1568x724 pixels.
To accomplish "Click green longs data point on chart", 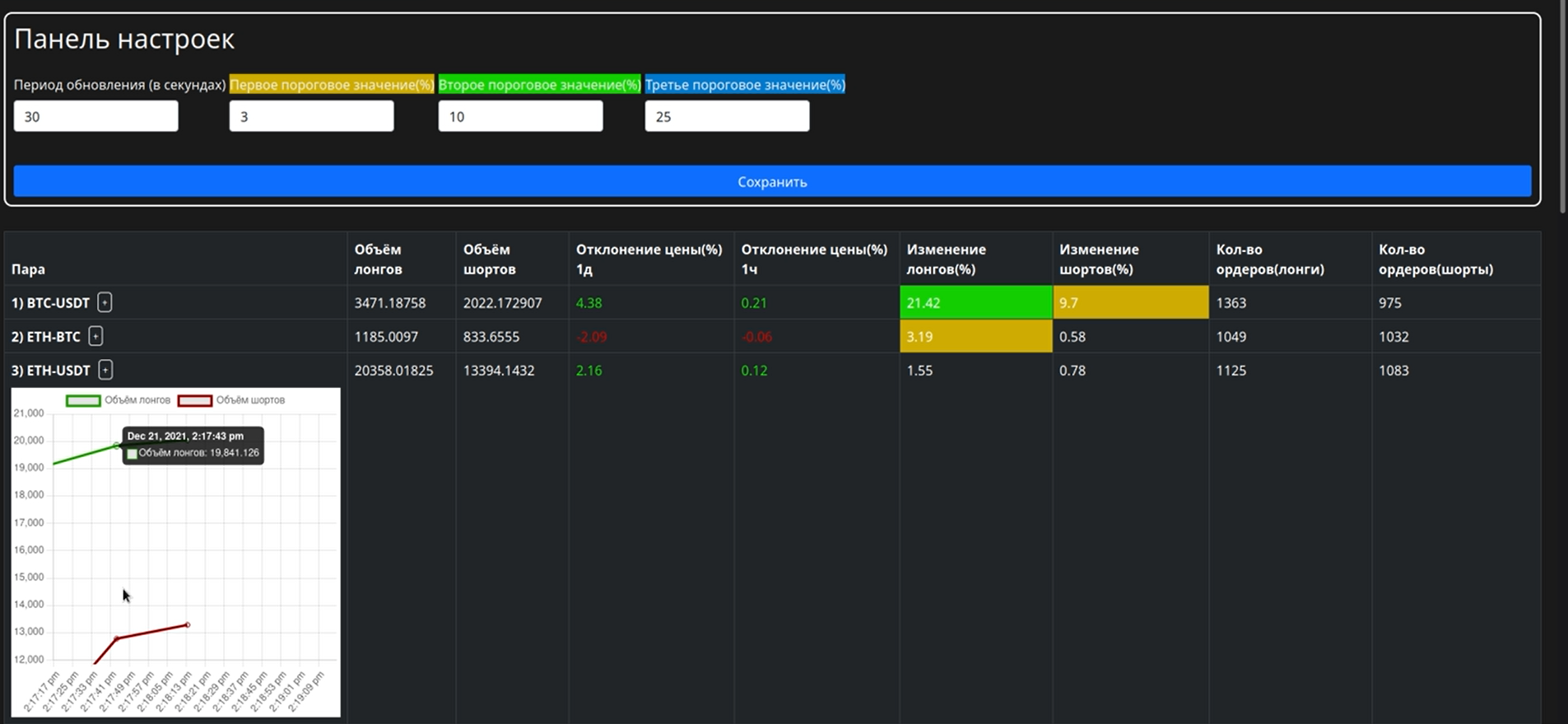I will [116, 446].
